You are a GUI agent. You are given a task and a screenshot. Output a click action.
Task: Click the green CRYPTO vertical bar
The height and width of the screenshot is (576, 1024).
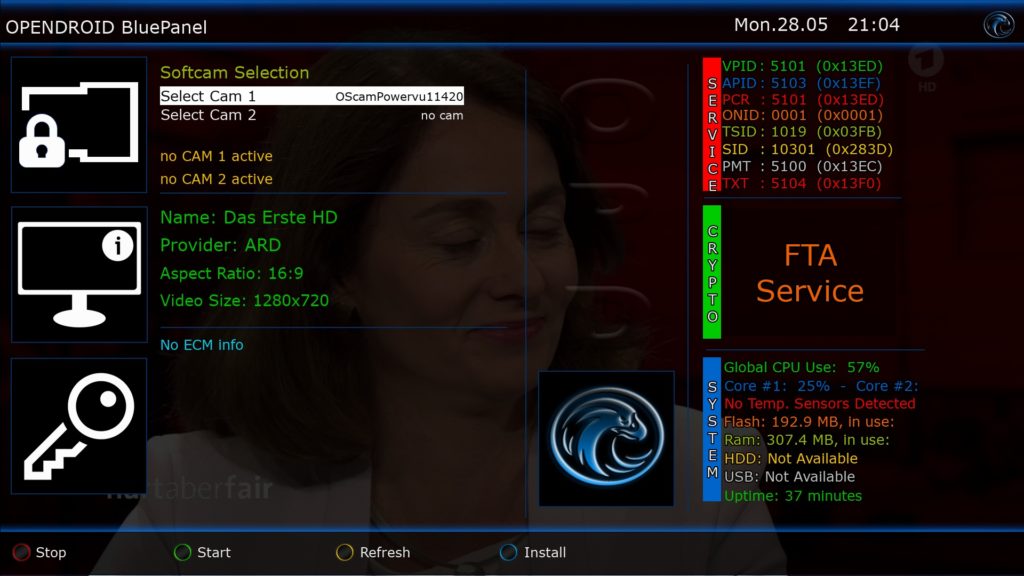point(712,272)
